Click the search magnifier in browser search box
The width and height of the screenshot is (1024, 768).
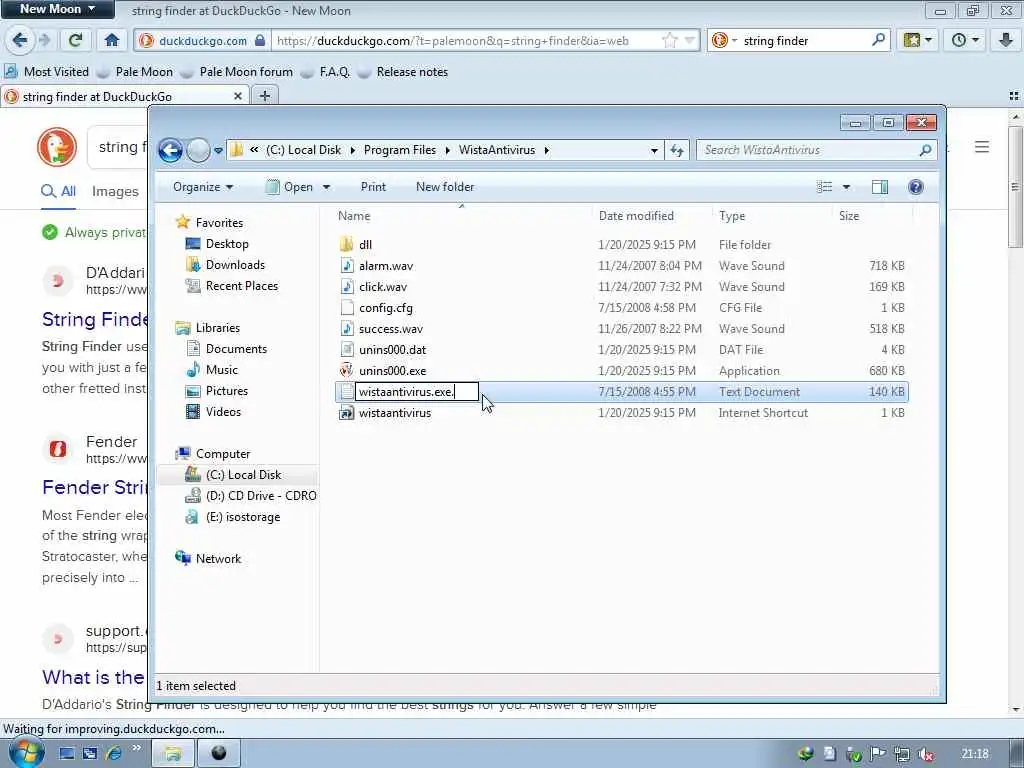tap(878, 40)
